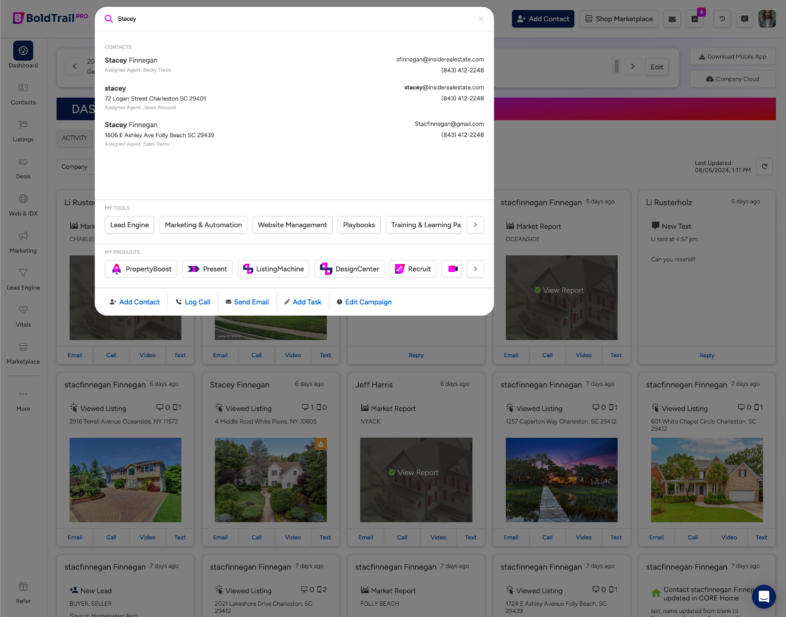Open DesignCenter product
The image size is (786, 617).
[x=349, y=269]
